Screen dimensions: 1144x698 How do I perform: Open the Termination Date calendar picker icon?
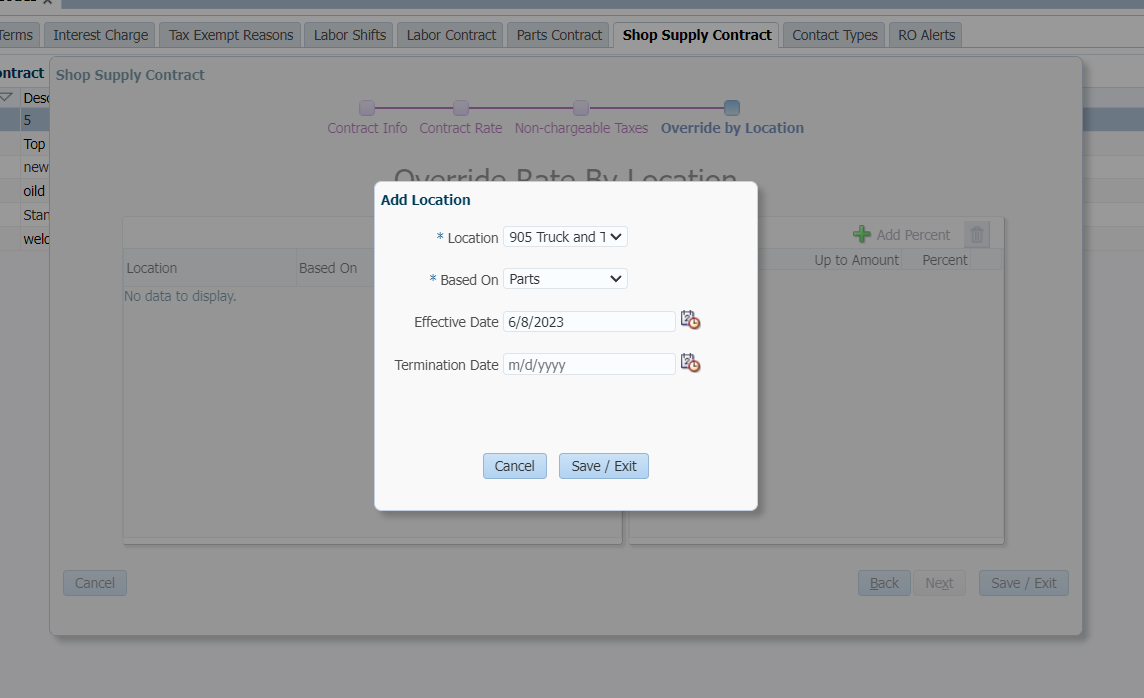click(690, 364)
